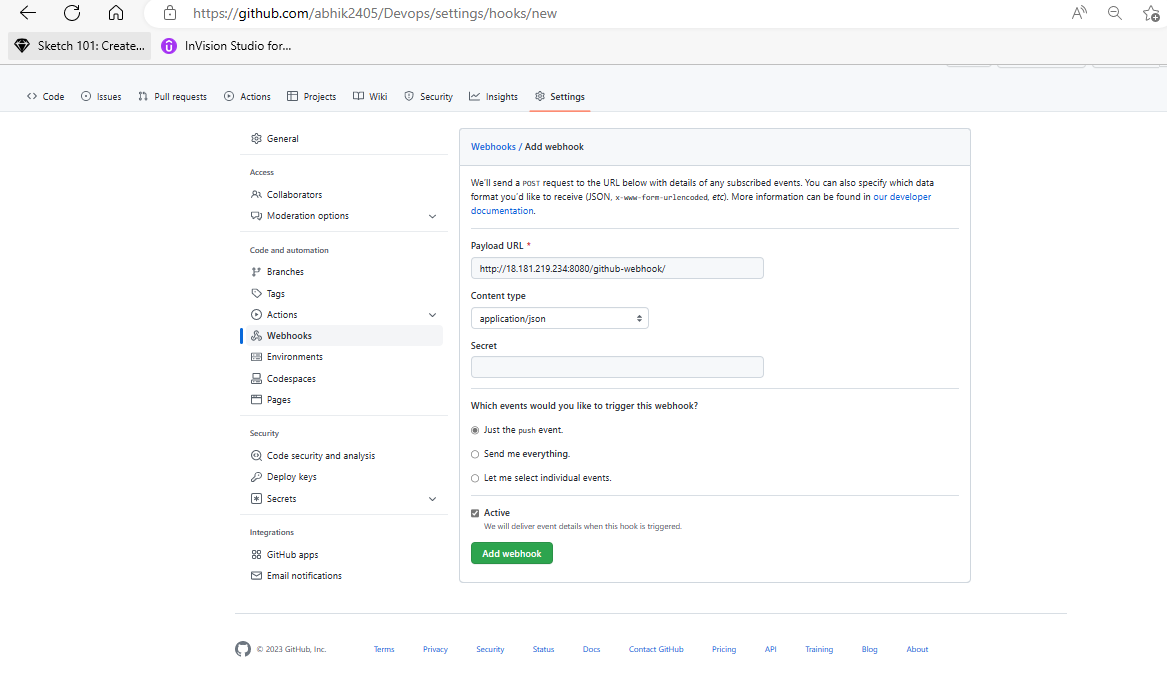
Task: Expand Secrets chevron
Action: tap(432, 499)
